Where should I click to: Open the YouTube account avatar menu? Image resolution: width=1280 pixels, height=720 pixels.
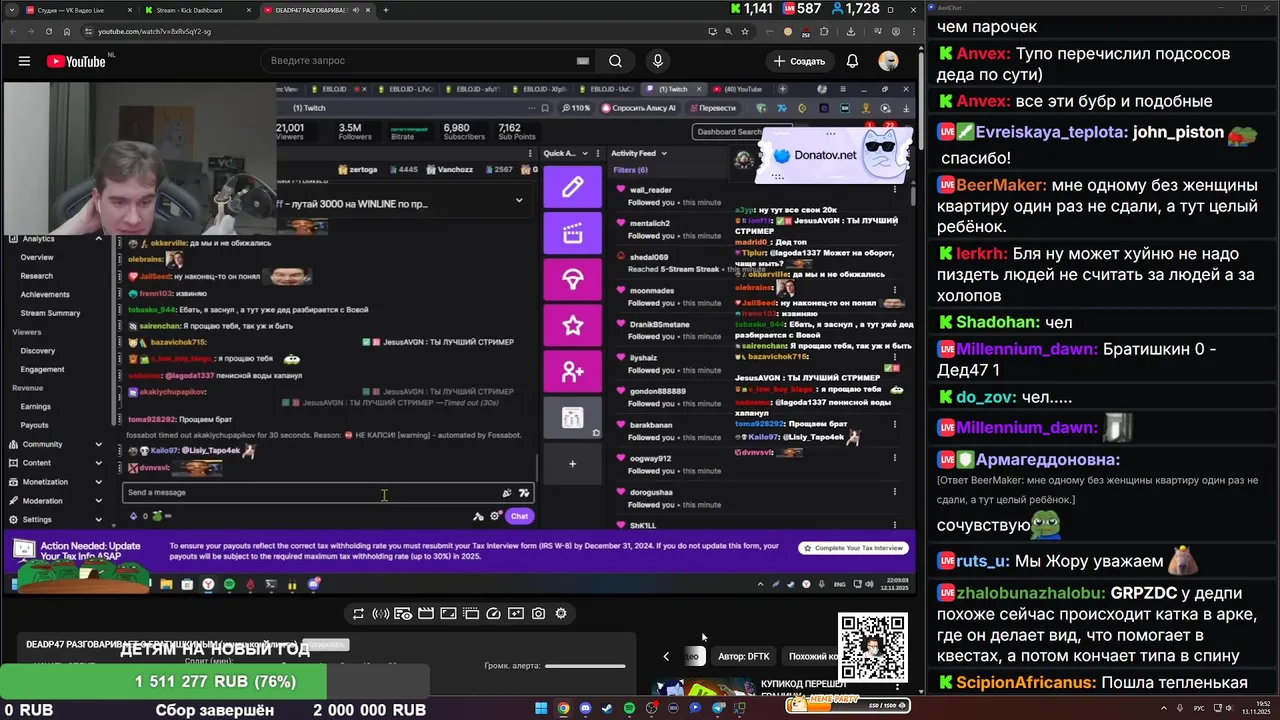pyautogui.click(x=888, y=61)
